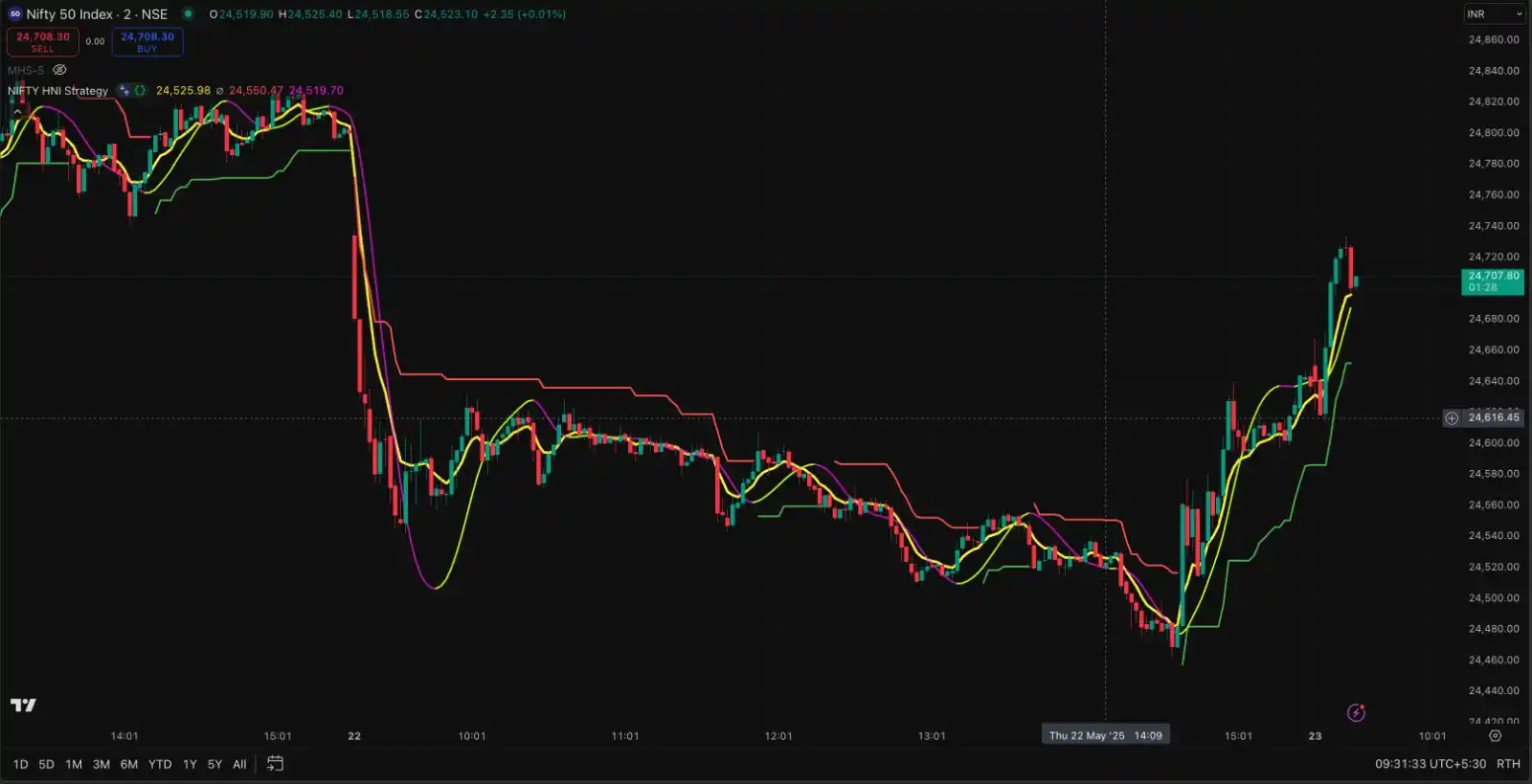The height and width of the screenshot is (784, 1532).
Task: Click the plus icon on the crosshair price label
Action: tap(1452, 418)
